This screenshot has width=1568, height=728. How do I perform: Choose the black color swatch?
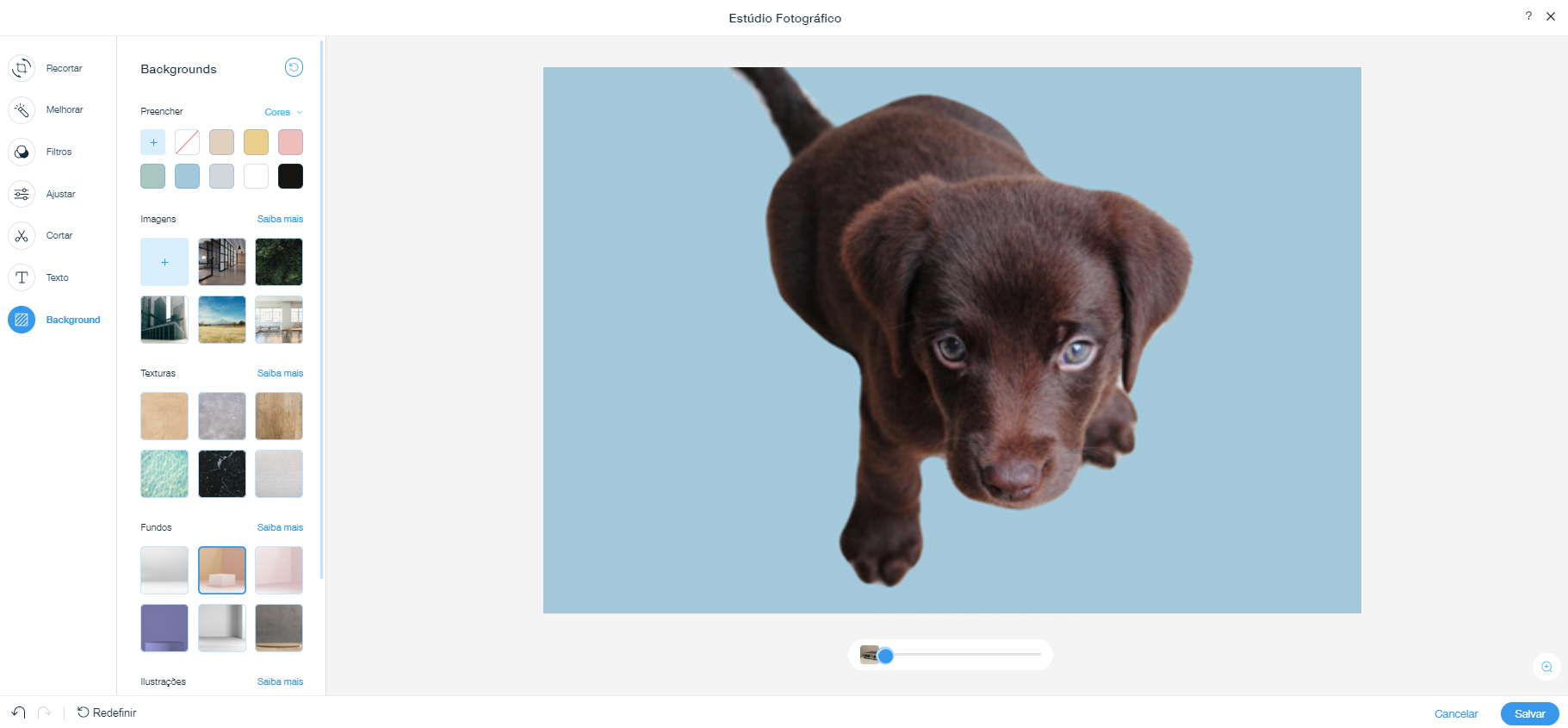click(x=290, y=177)
